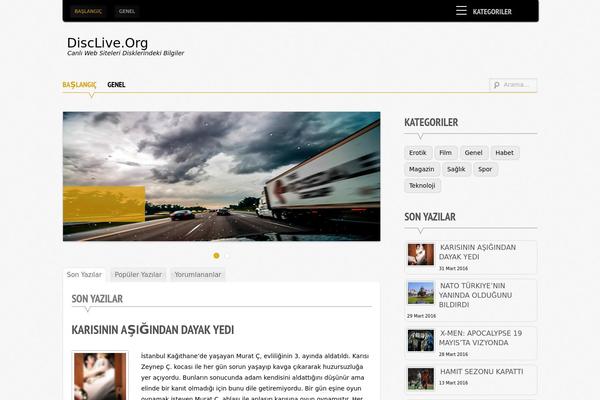Select Başlangıç in the black top bar
This screenshot has width=600, height=400.
pyautogui.click(x=88, y=11)
